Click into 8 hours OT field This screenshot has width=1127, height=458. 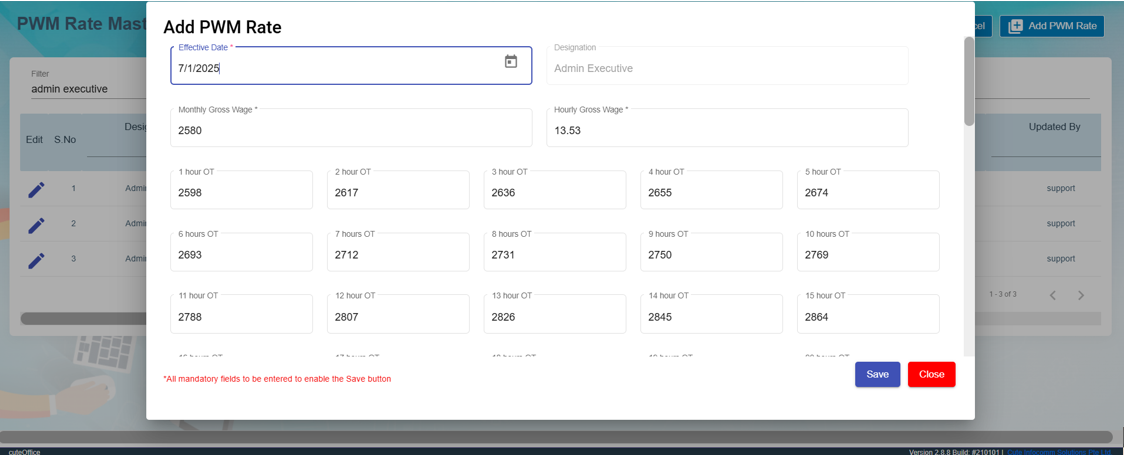(x=554, y=255)
